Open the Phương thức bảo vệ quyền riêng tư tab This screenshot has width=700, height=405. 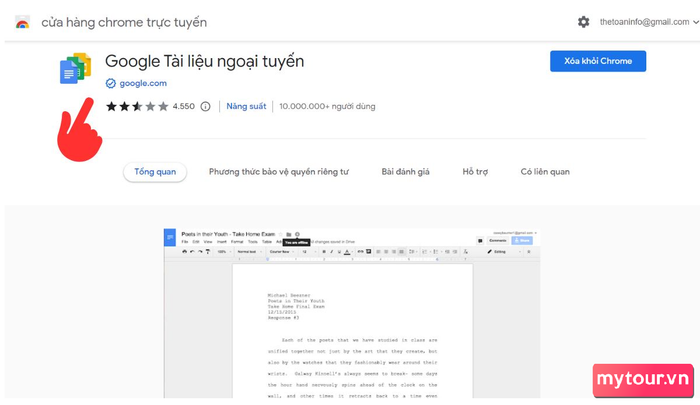(x=279, y=172)
